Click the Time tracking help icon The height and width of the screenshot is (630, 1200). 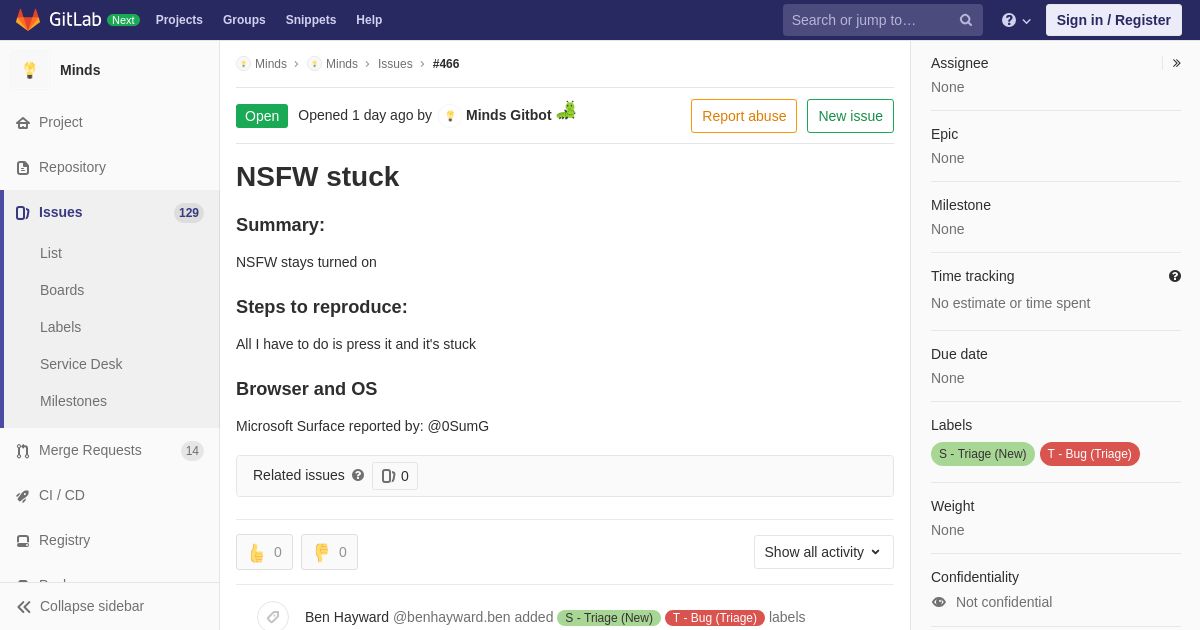click(x=1175, y=276)
